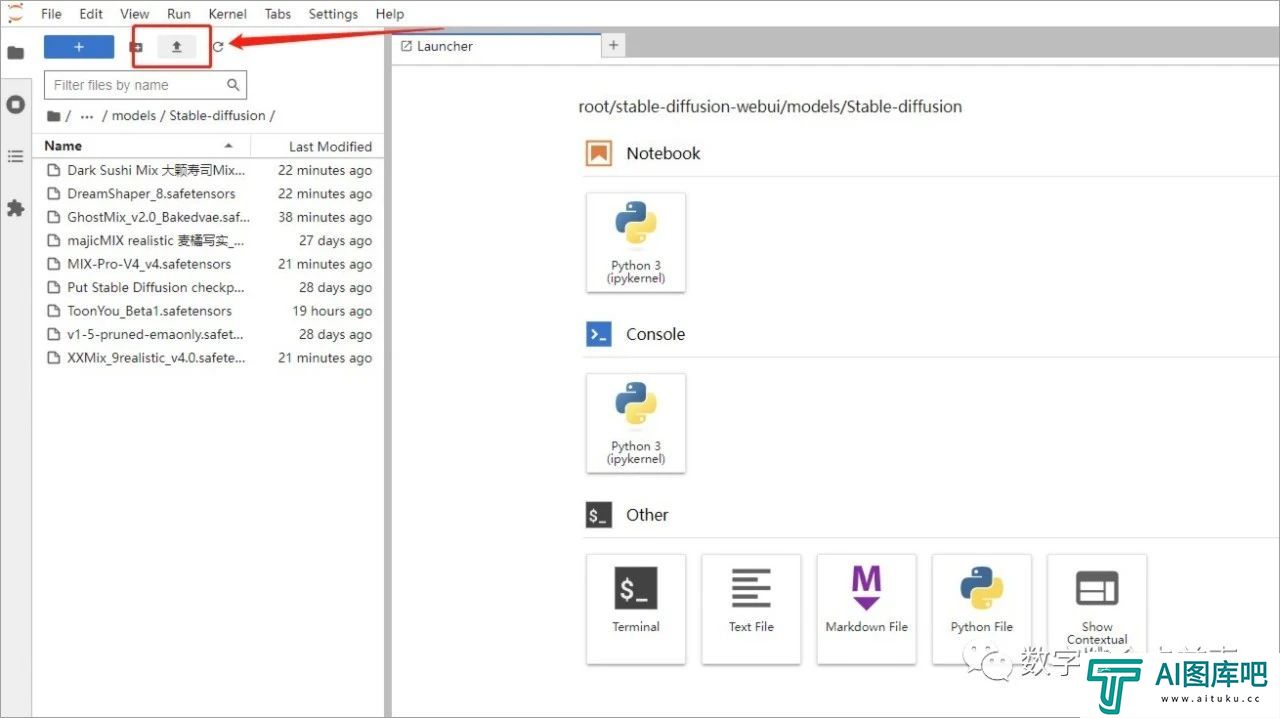Select majicMIX realistic file

tap(209, 241)
